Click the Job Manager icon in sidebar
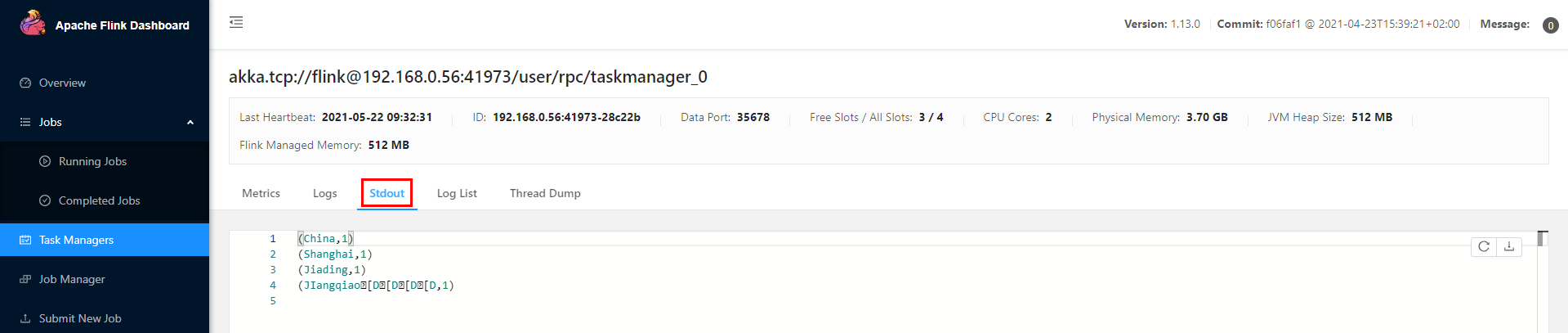 tap(25, 279)
